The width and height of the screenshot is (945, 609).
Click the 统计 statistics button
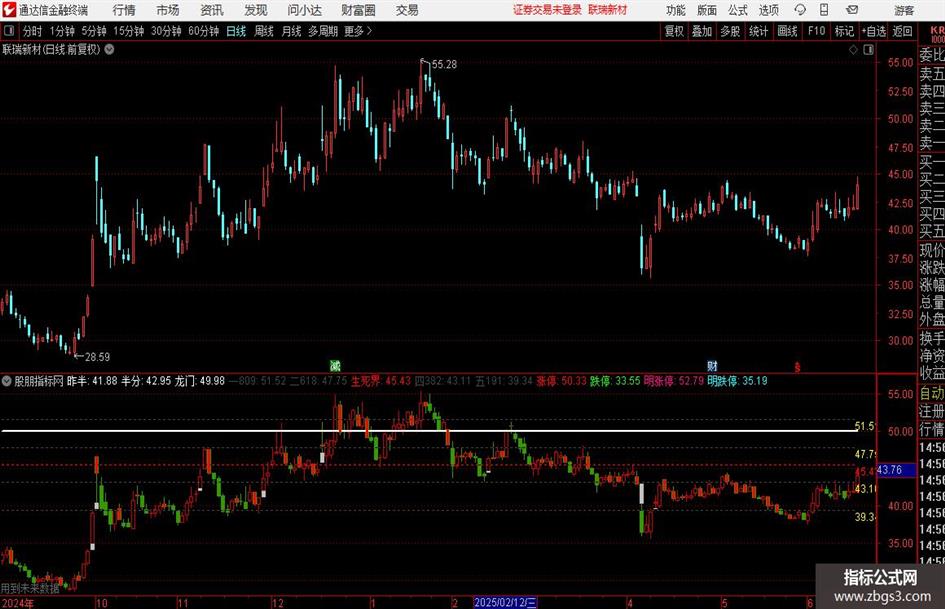[758, 31]
